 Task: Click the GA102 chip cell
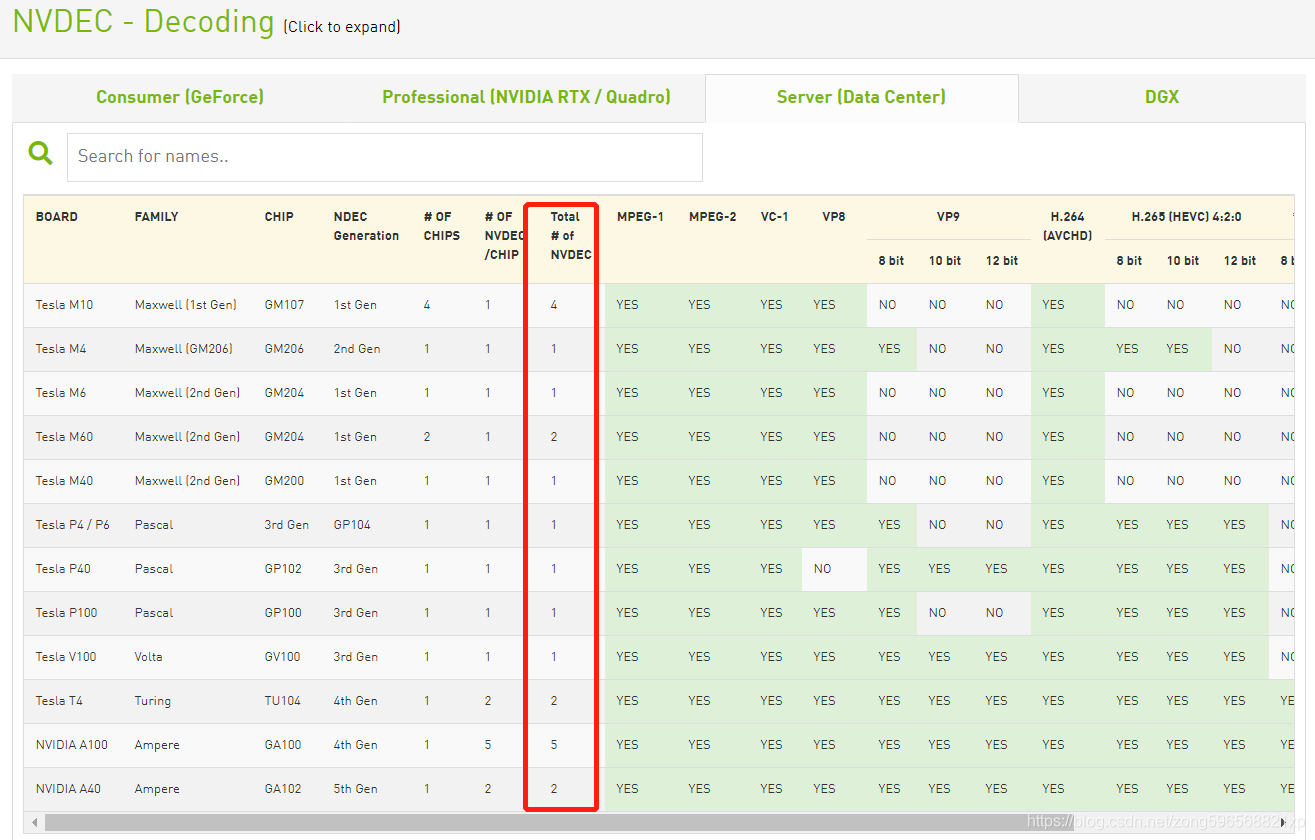[283, 789]
